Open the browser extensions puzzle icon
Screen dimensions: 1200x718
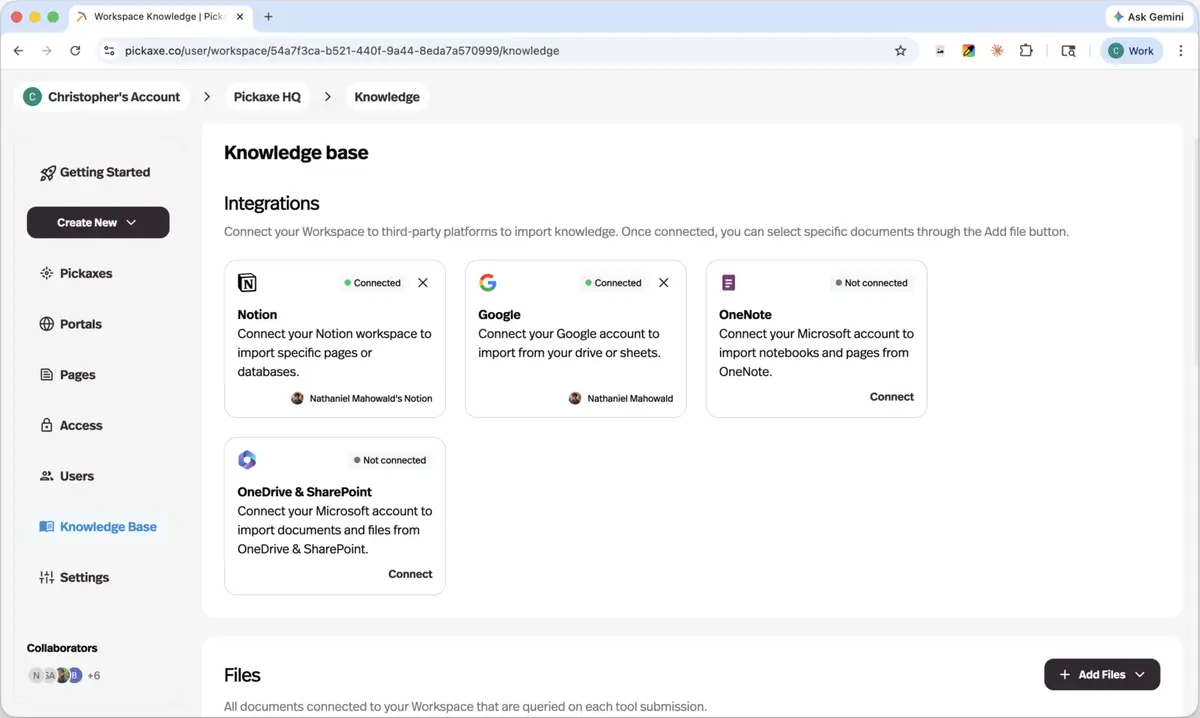pos(1026,51)
